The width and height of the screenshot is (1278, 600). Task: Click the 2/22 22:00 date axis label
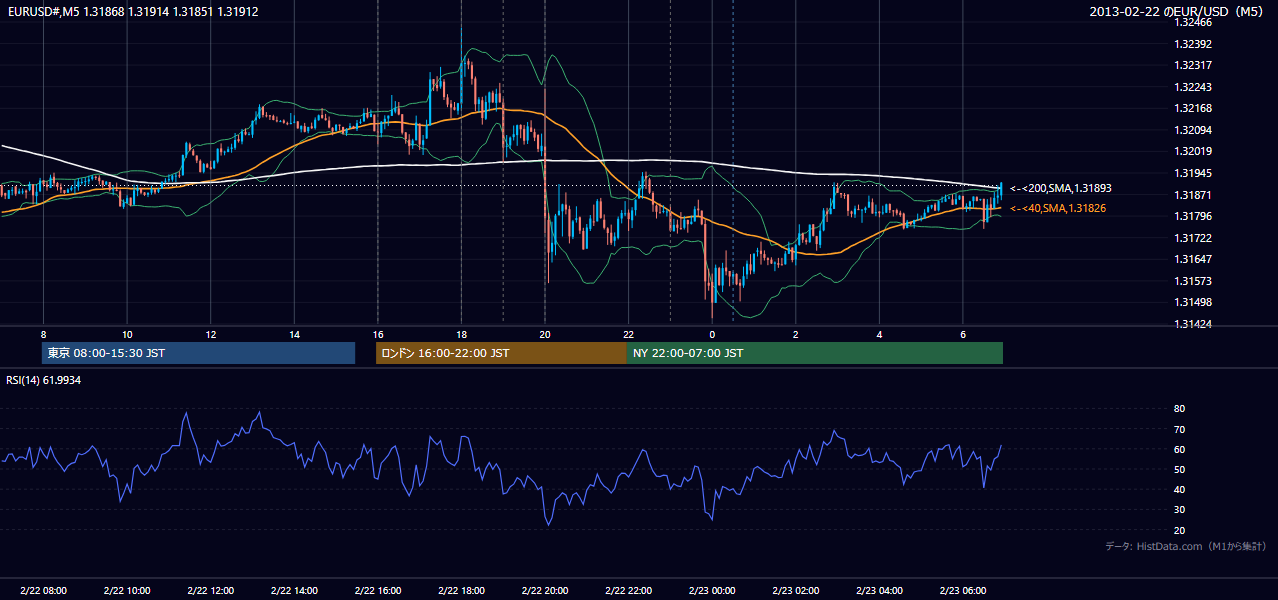coord(628,590)
